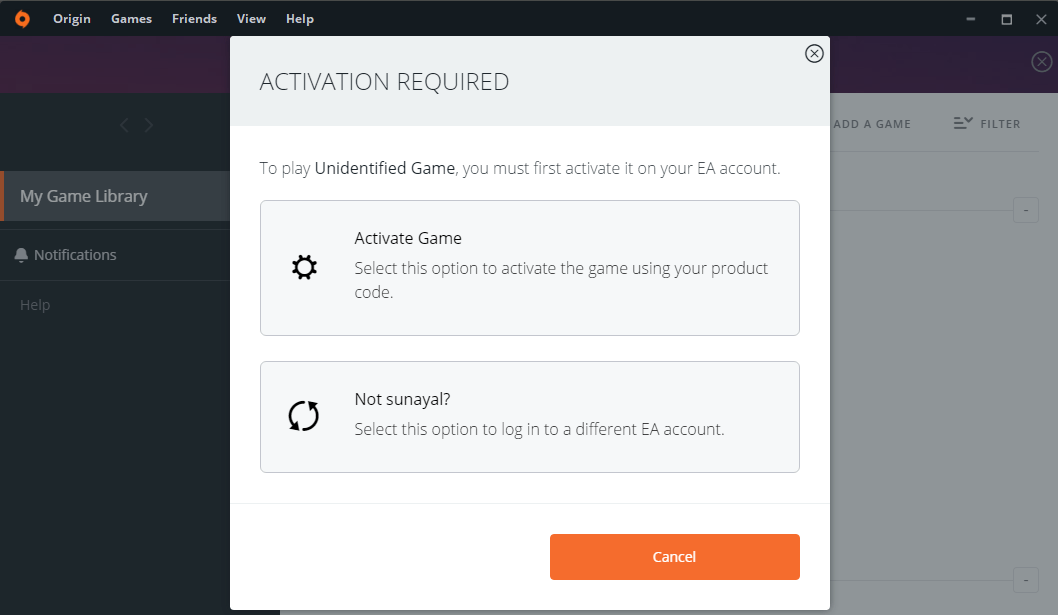Viewport: 1058px width, 615px height.
Task: Click the Origin logo icon
Action: point(22,19)
